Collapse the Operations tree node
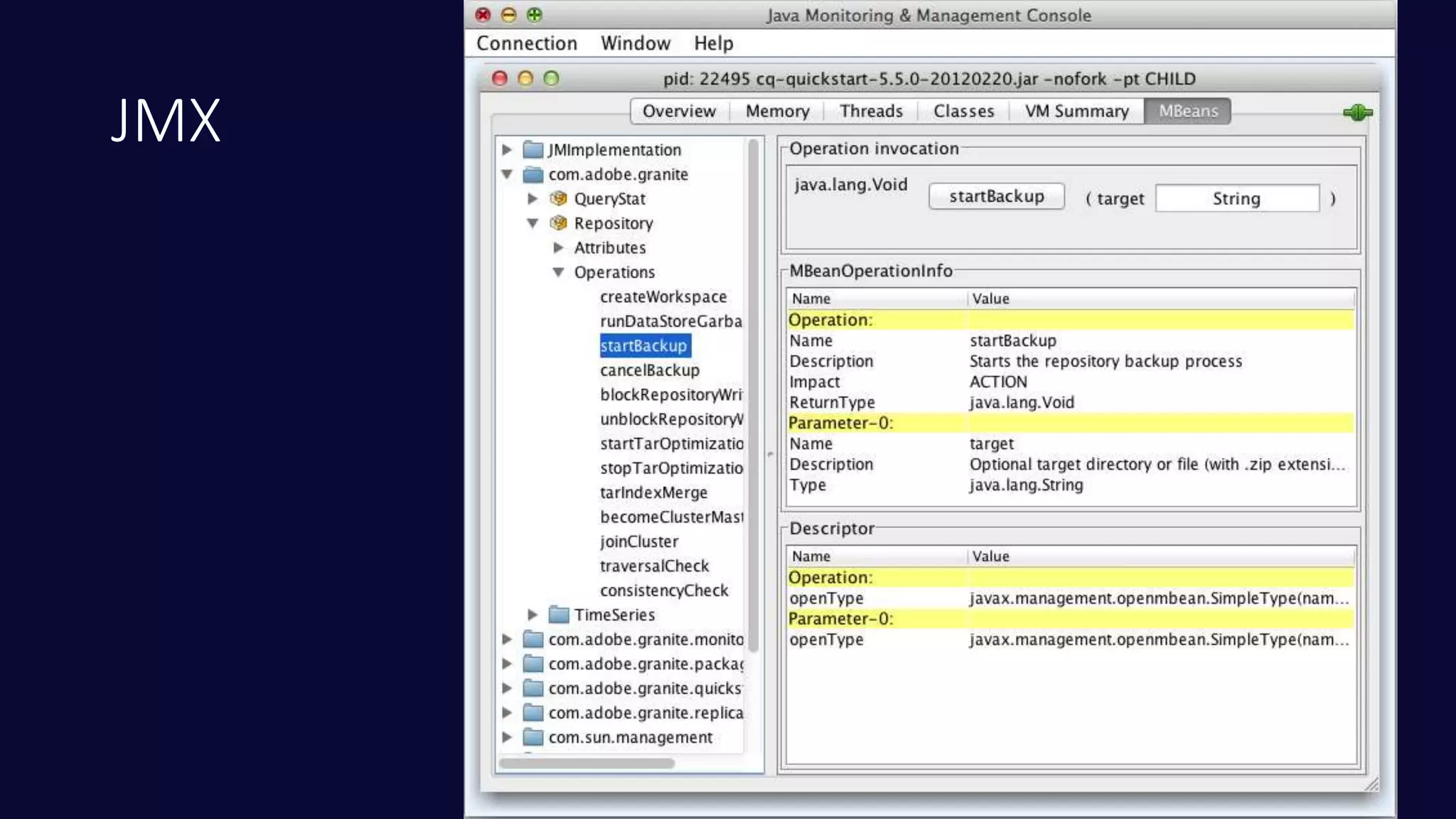This screenshot has width=1456, height=819. click(559, 272)
